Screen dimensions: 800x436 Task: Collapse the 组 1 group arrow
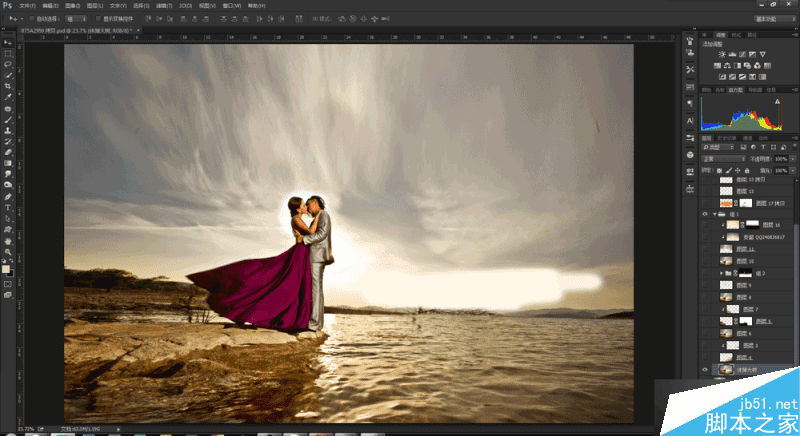pos(714,214)
